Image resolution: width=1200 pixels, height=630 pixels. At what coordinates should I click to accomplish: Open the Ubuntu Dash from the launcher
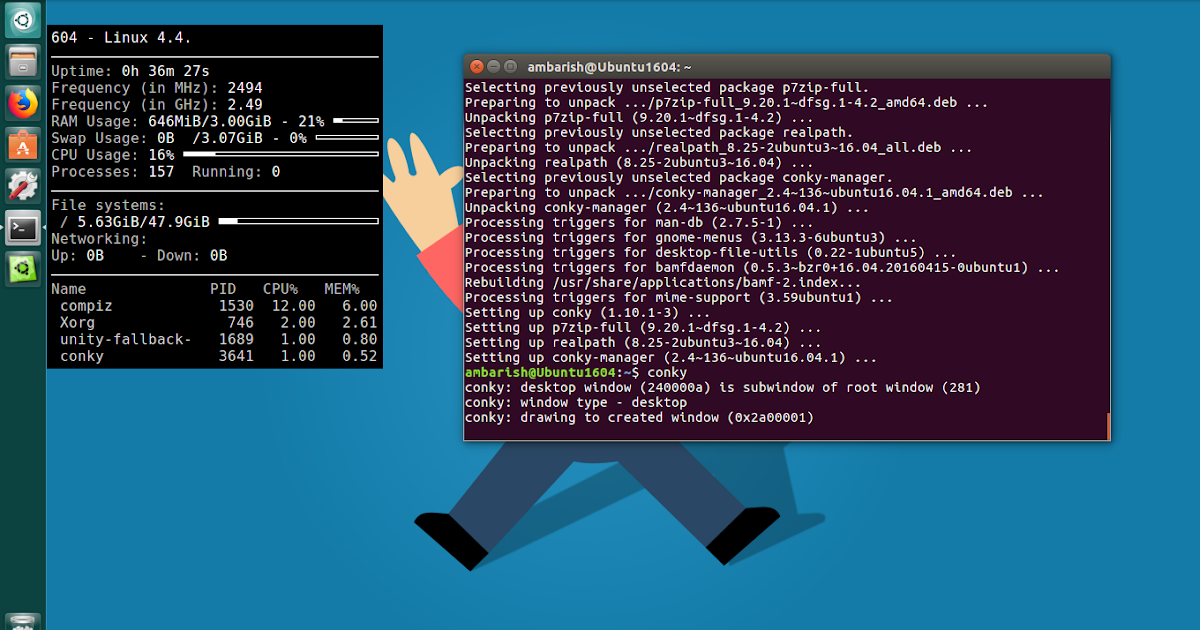pyautogui.click(x=21, y=20)
